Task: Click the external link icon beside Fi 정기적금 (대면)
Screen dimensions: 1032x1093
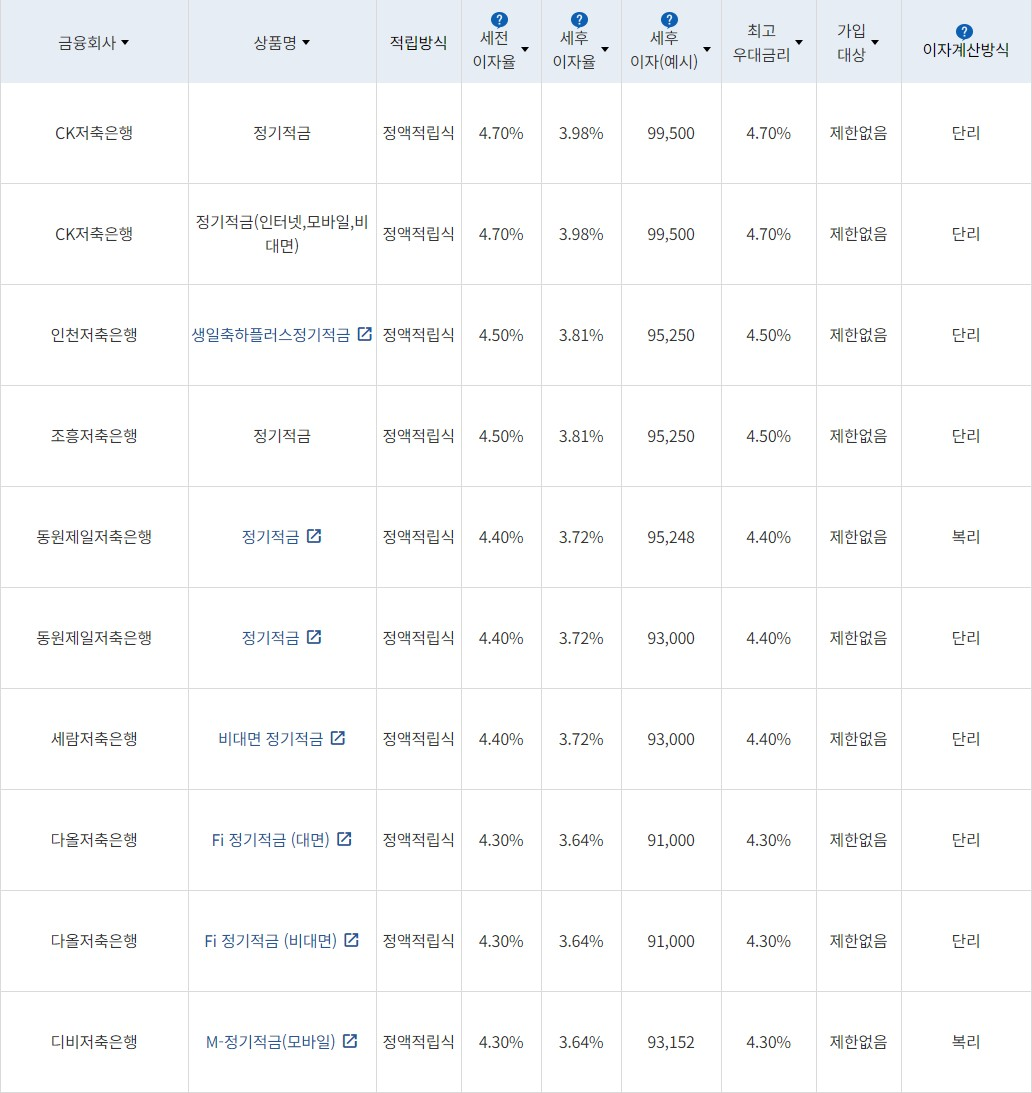Action: tap(344, 840)
